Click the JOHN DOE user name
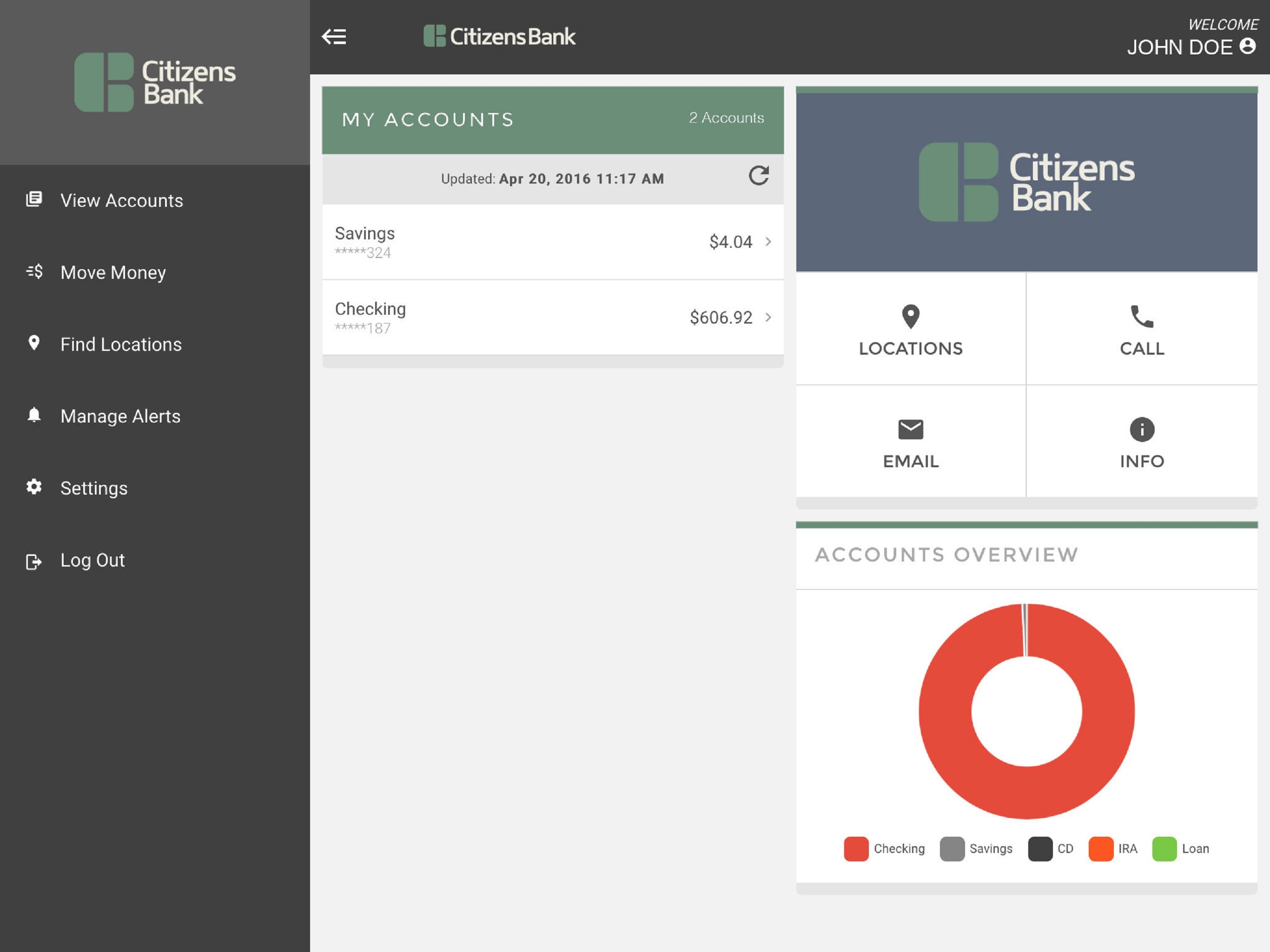Screen dimensions: 1270x952 coord(1179,47)
